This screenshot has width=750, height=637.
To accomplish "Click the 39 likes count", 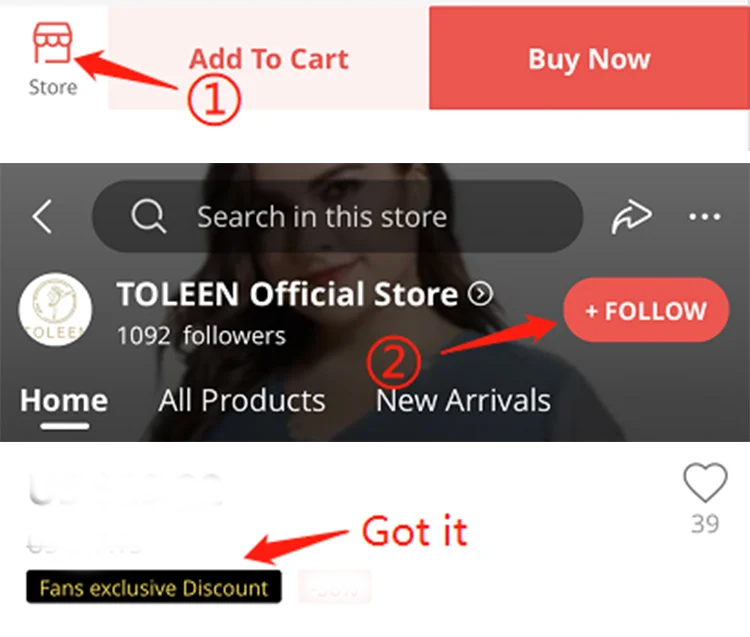I will click(x=705, y=524).
